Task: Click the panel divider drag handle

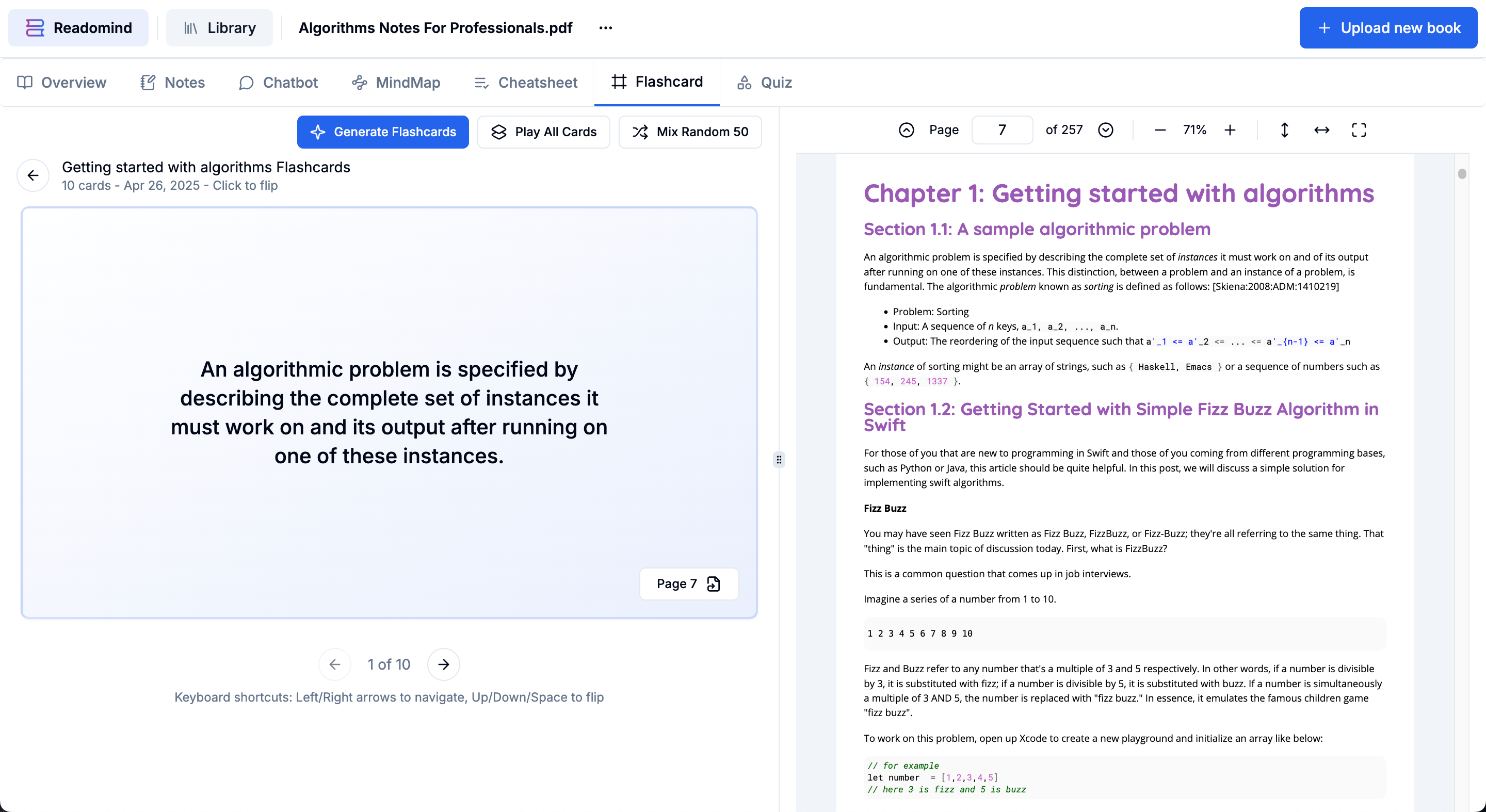Action: (x=779, y=460)
